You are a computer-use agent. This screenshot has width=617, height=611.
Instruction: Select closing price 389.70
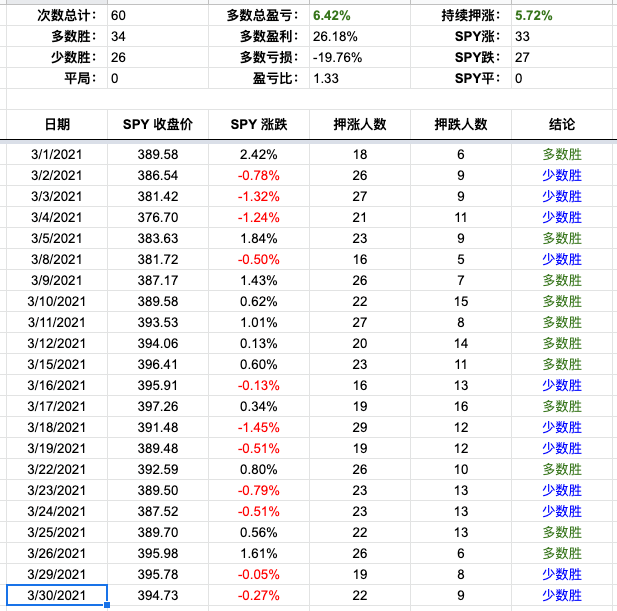click(x=158, y=532)
